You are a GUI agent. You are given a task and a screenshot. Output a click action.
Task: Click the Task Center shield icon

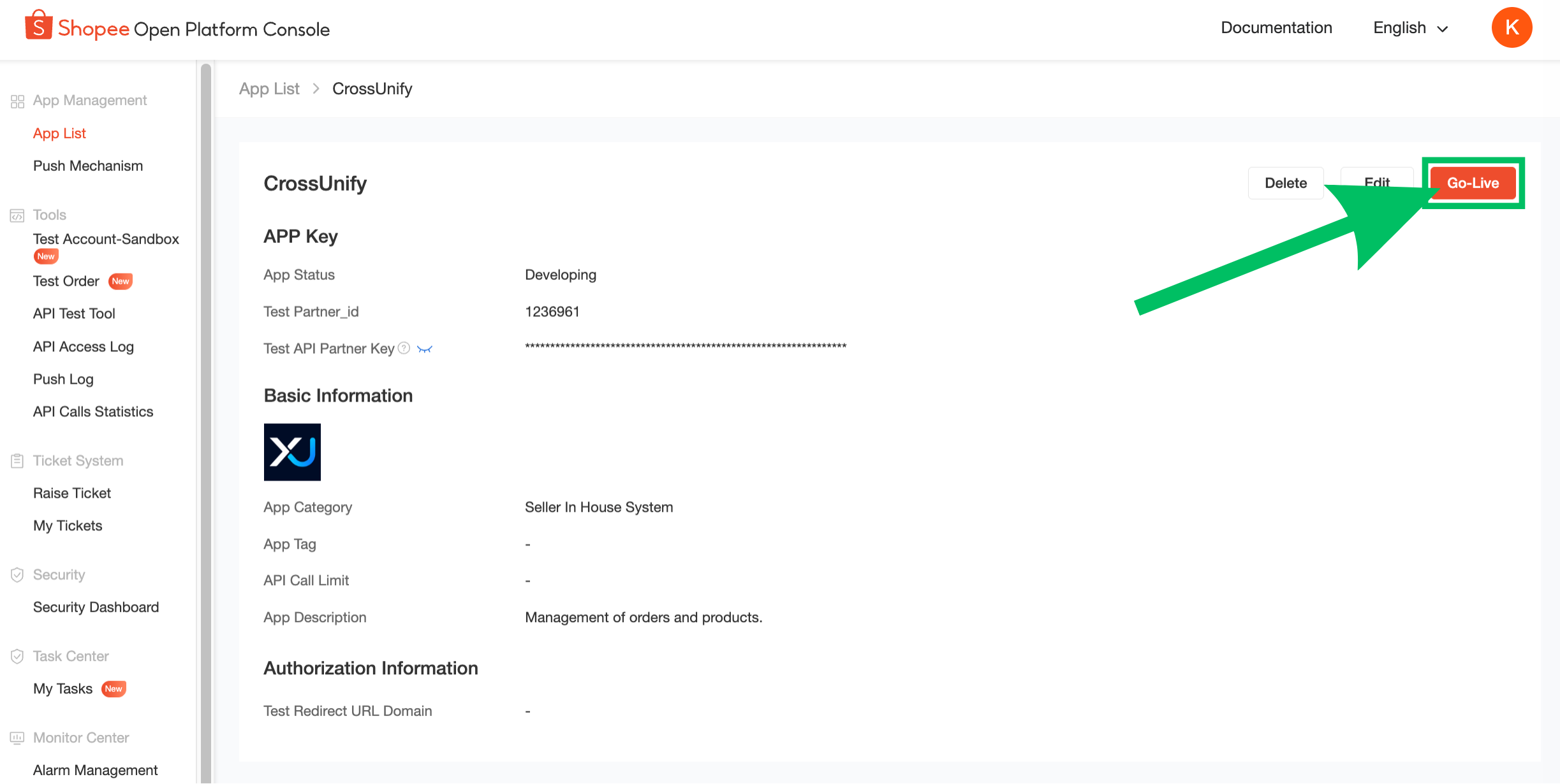17,657
